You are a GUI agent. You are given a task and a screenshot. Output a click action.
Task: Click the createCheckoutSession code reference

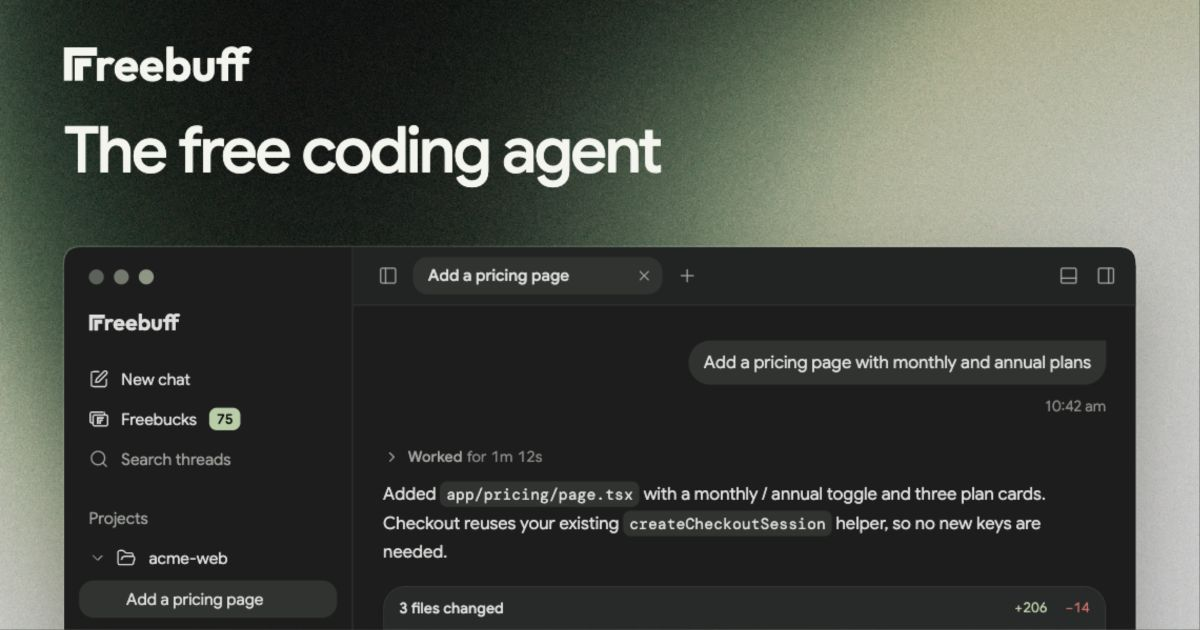click(x=727, y=524)
